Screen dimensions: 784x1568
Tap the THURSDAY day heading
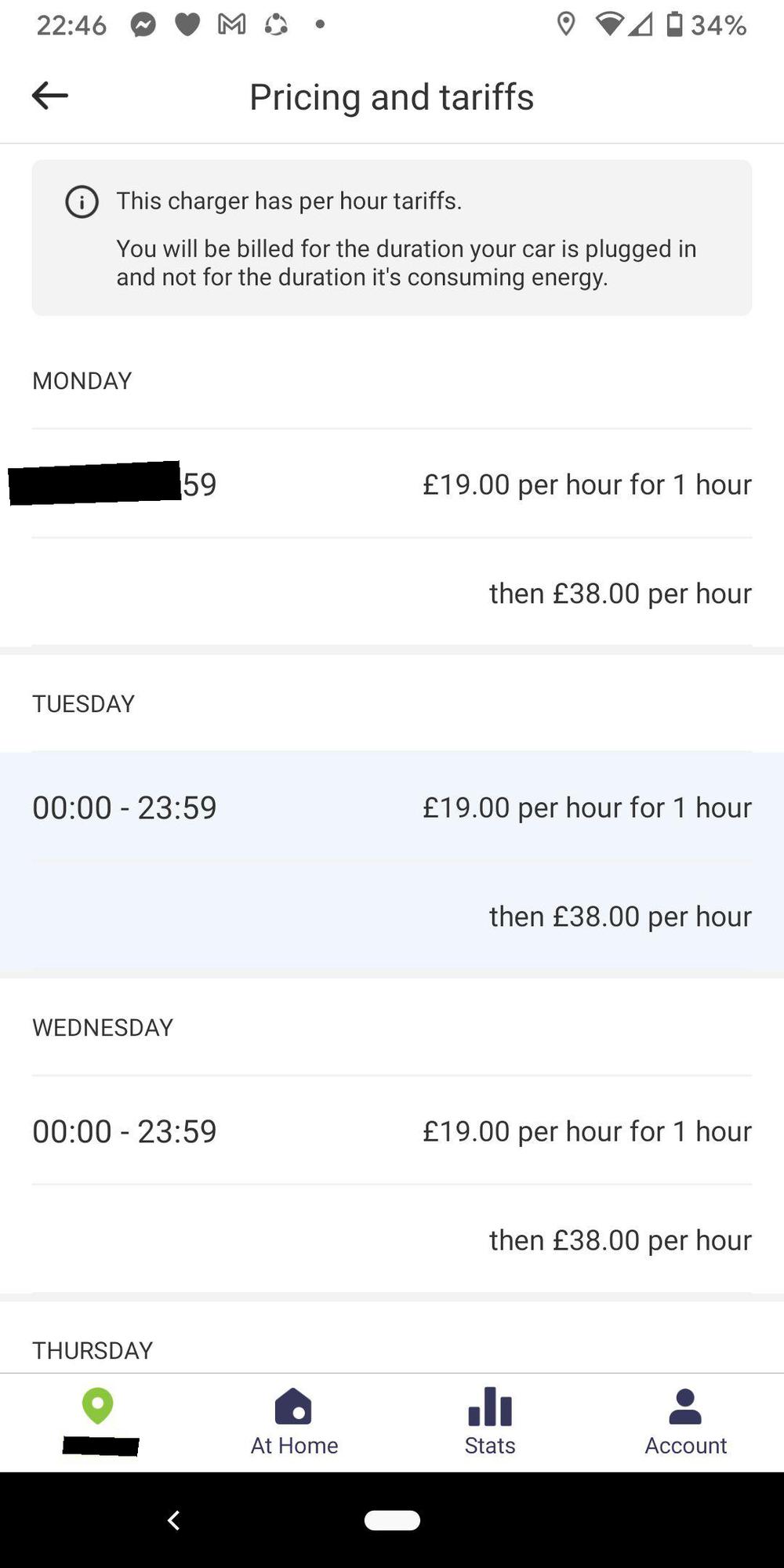click(x=93, y=1350)
